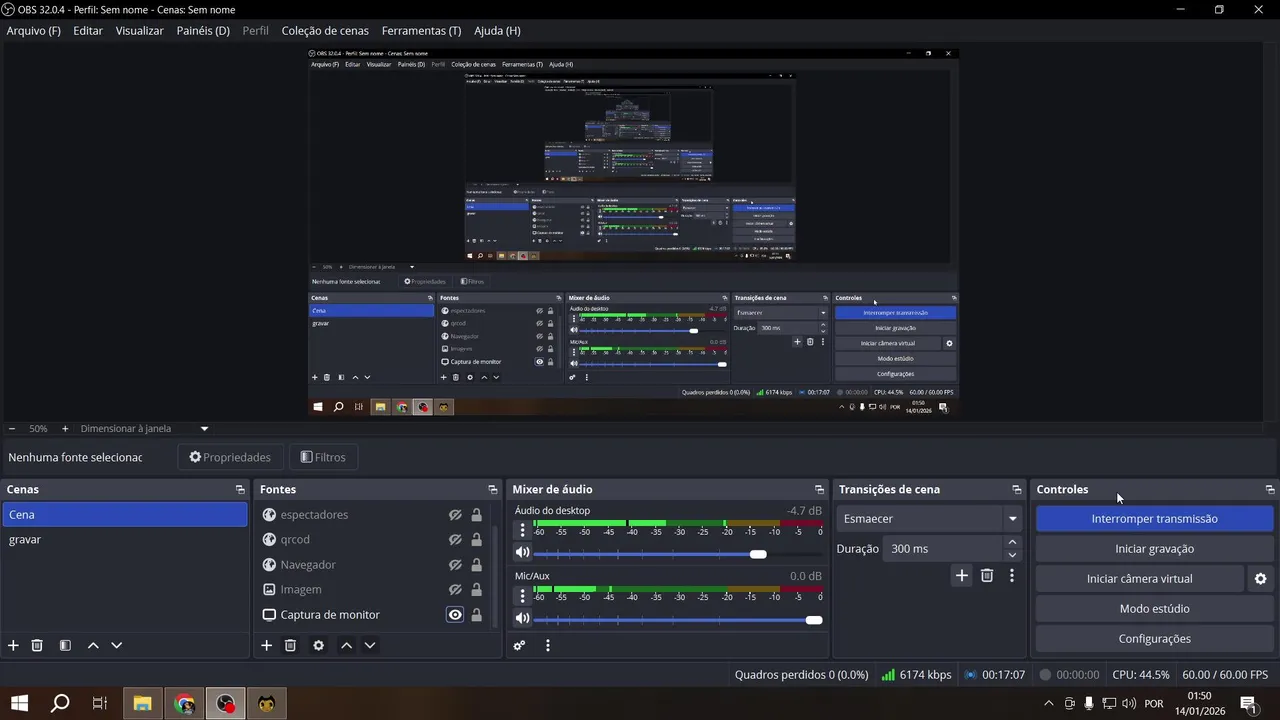Open Chrome from the taskbar
The width and height of the screenshot is (1280, 720).
click(184, 703)
